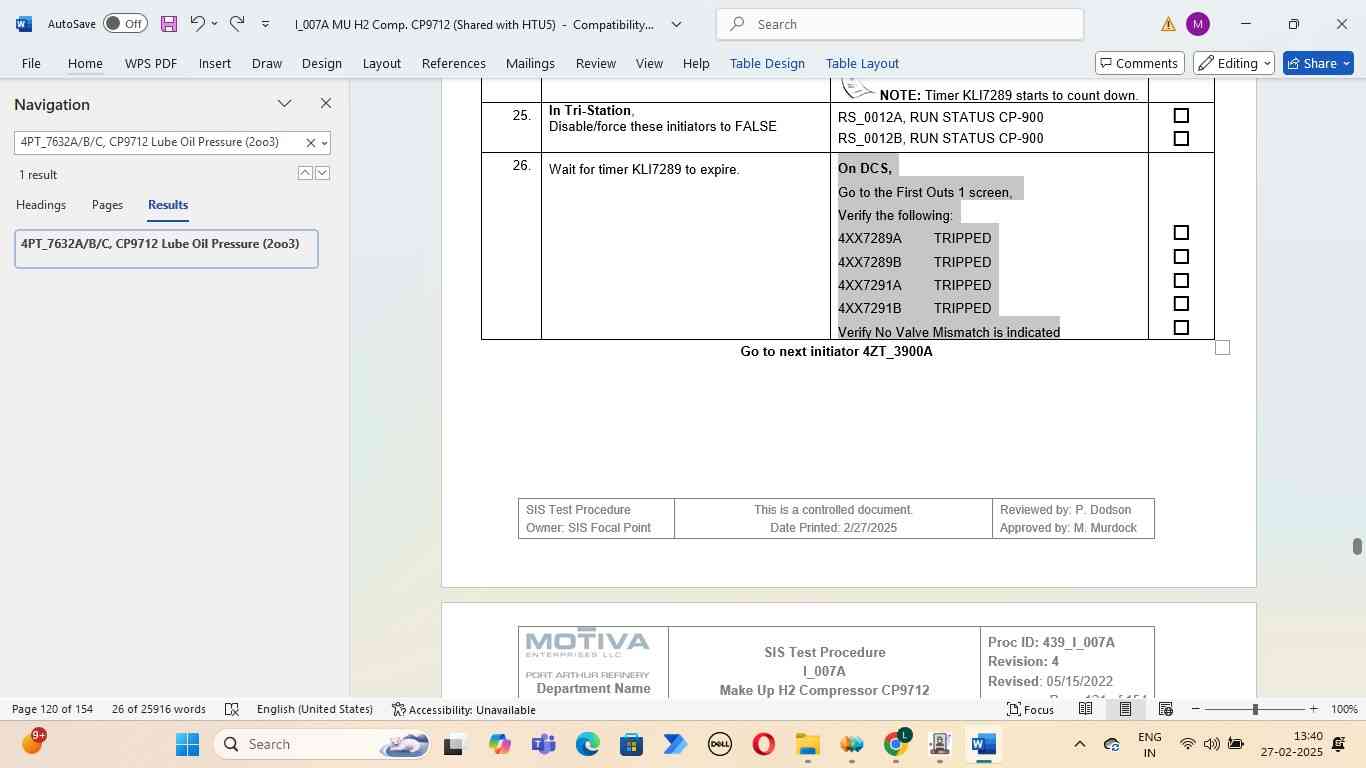Check the RS_0012B RUN STATUS checkbox
This screenshot has height=768, width=1366.
1181,138
